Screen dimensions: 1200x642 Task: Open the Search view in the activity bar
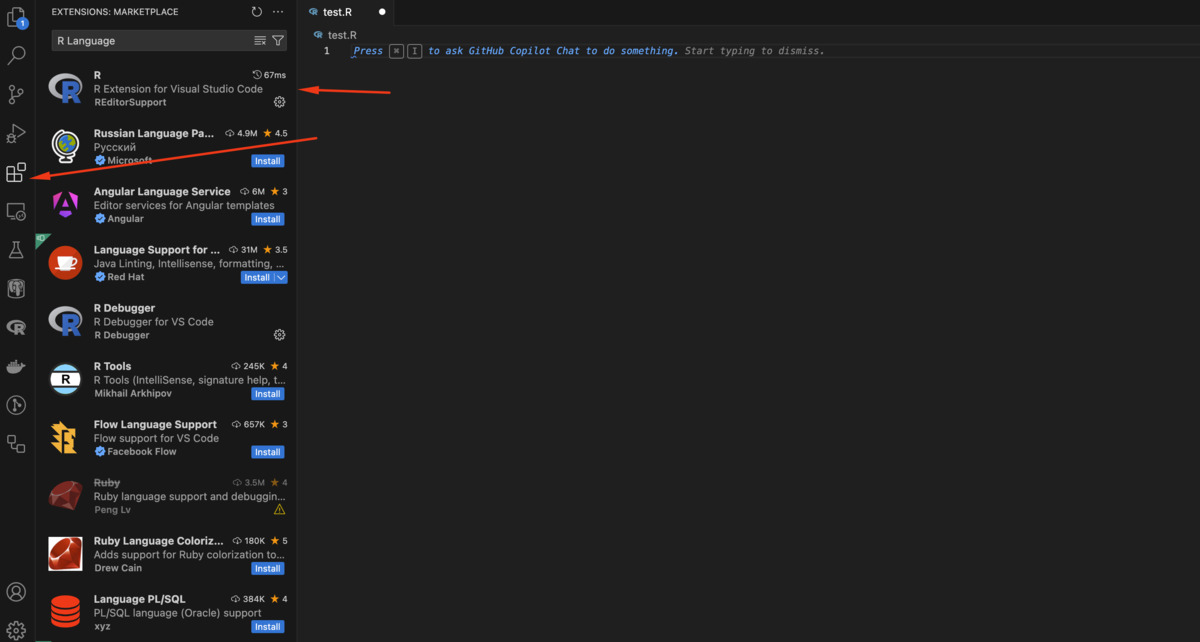click(15, 56)
